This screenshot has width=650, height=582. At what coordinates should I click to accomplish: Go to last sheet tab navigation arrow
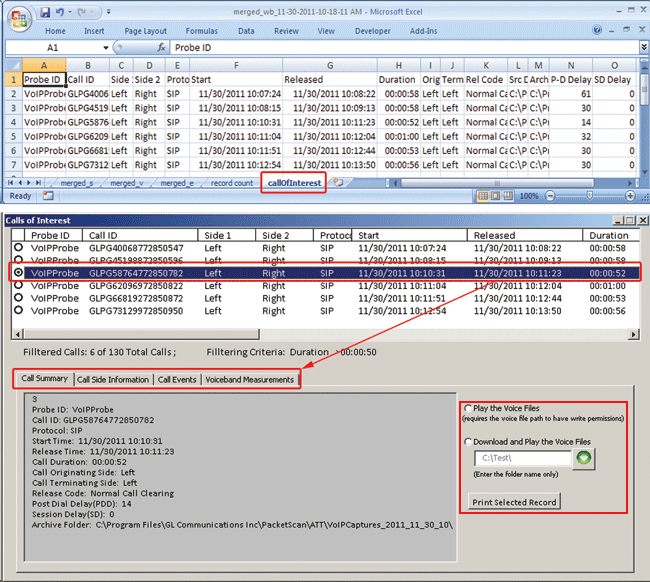tap(38, 183)
